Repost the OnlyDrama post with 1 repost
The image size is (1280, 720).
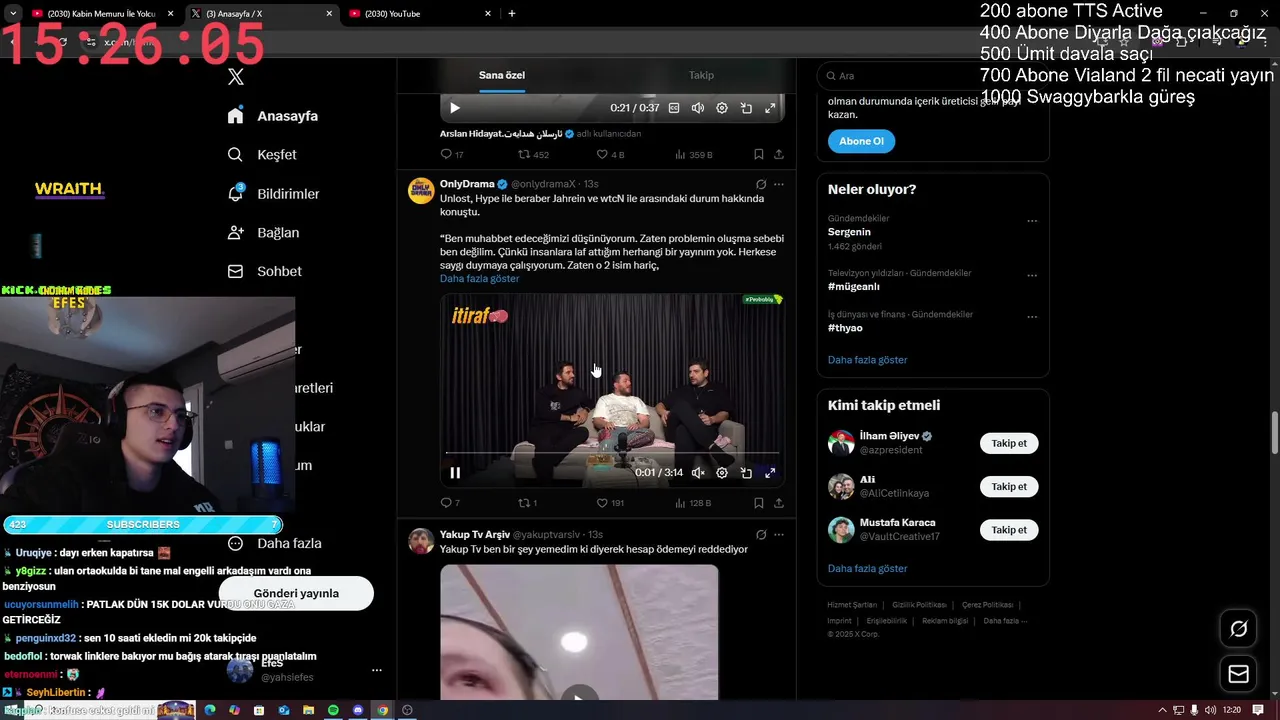pyautogui.click(x=527, y=503)
